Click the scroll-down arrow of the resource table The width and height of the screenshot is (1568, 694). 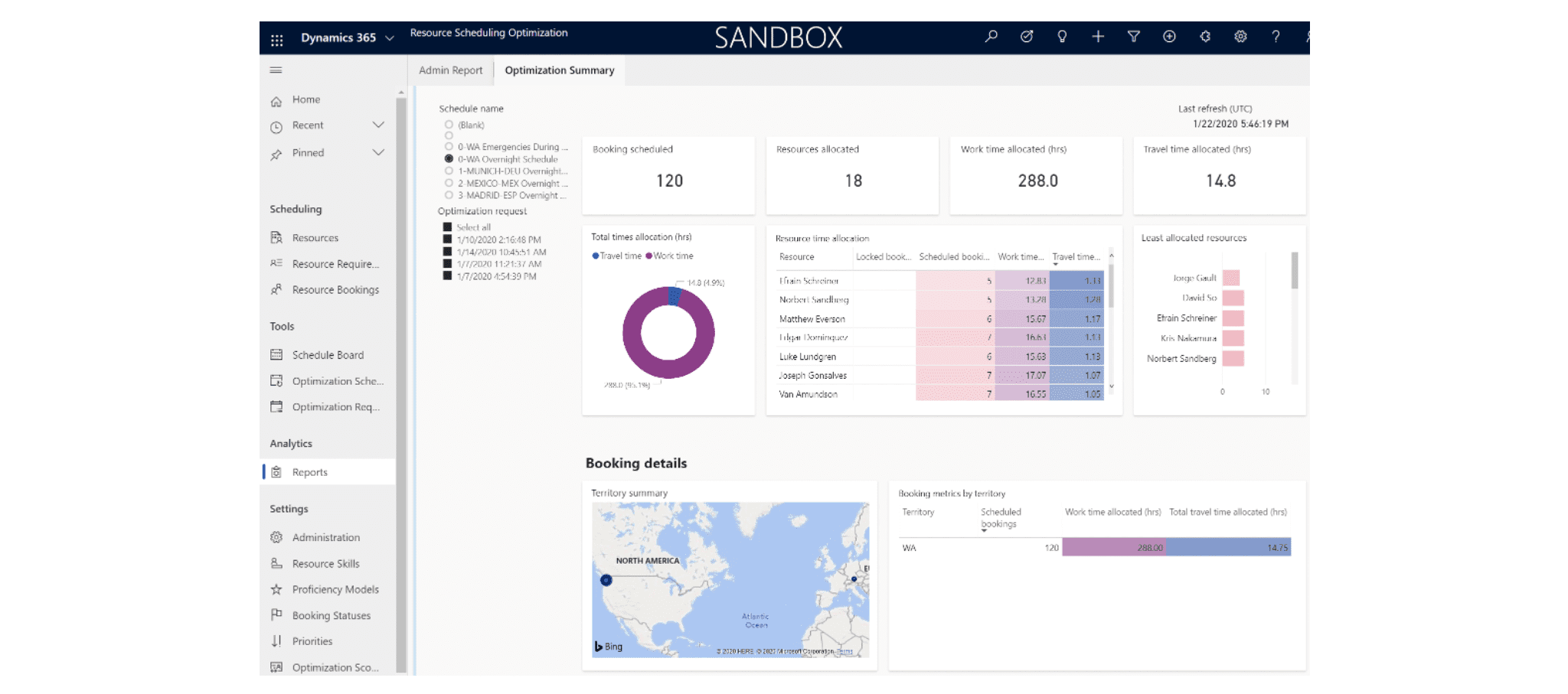1111,387
